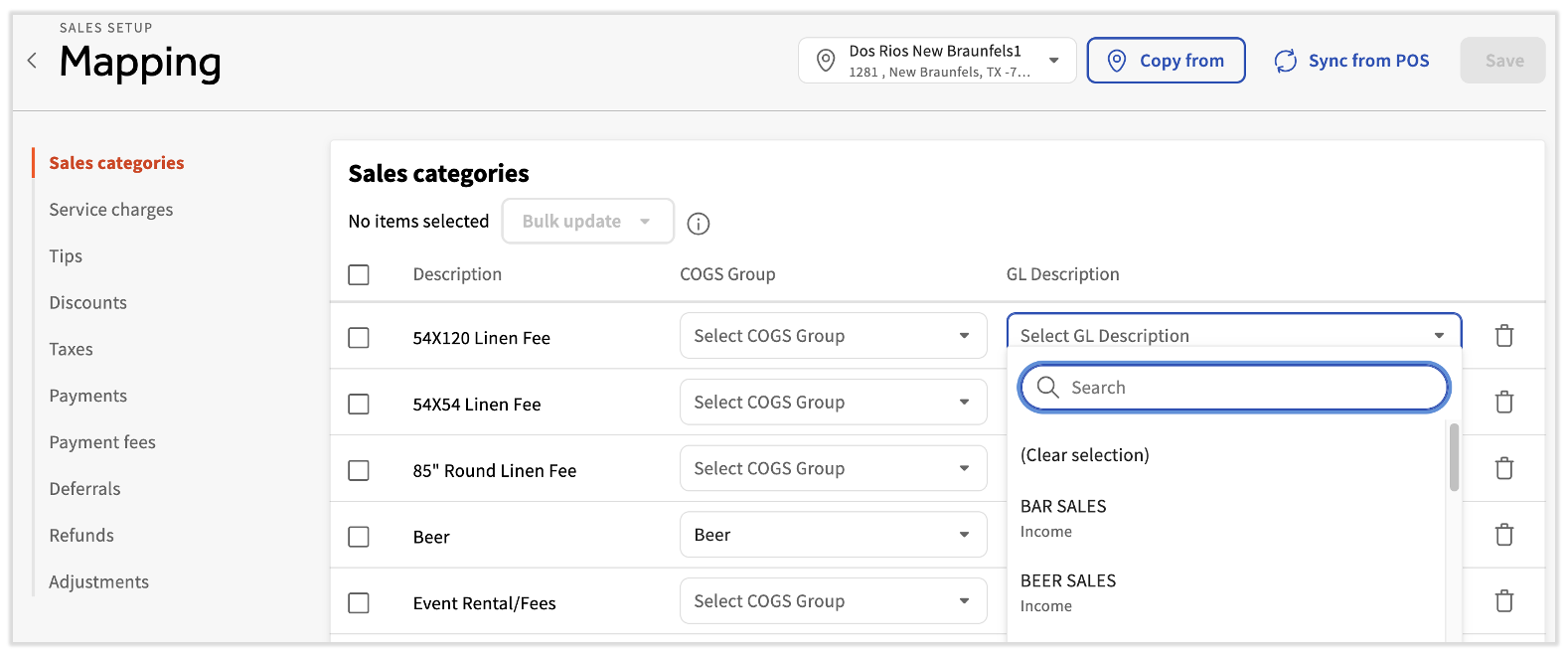
Task: Open the Discounts mapping section
Action: (x=88, y=303)
